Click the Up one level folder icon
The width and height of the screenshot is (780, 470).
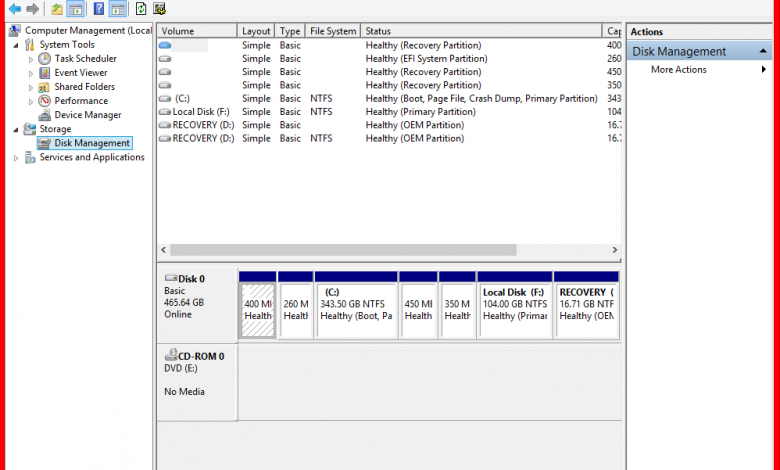click(x=57, y=8)
